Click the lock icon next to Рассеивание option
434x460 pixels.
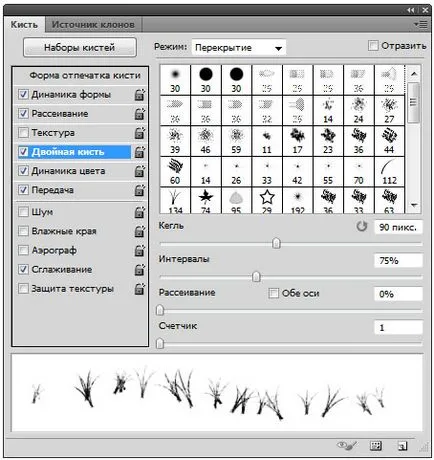pos(140,114)
